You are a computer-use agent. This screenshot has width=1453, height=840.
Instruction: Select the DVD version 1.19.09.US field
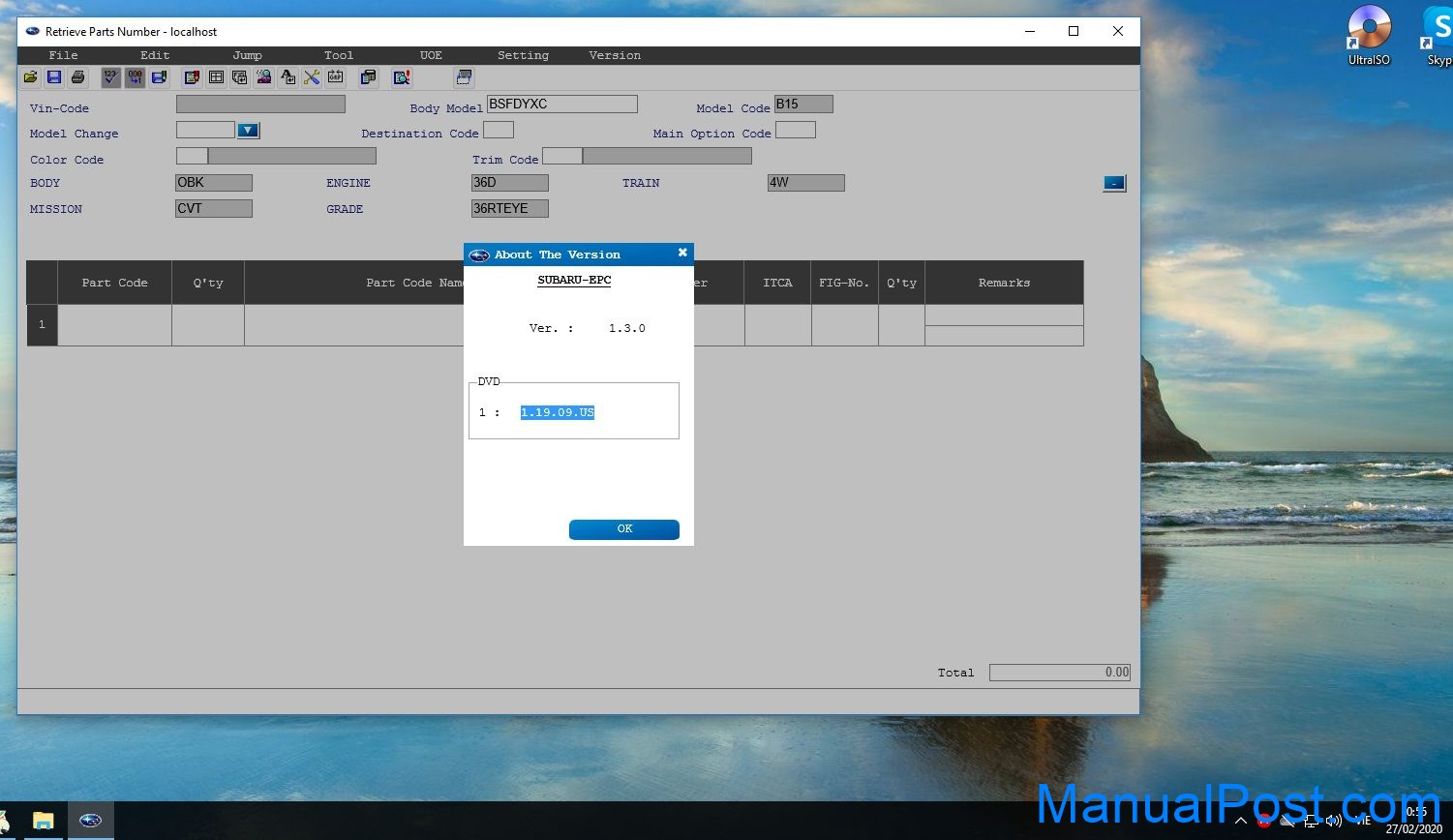(x=558, y=412)
